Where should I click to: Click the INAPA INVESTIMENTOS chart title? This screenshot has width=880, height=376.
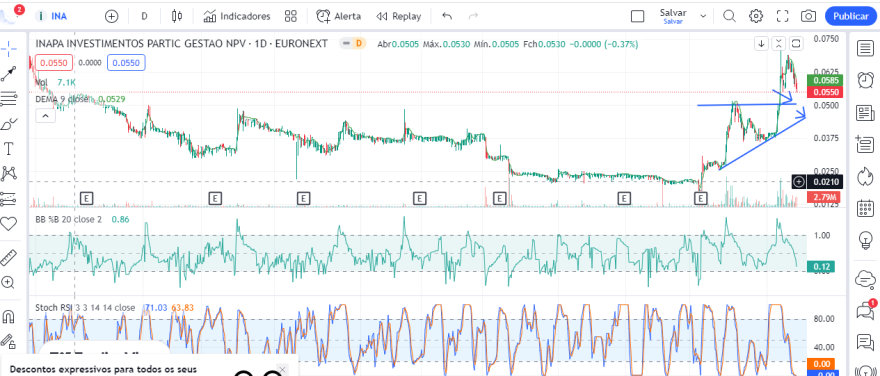coord(181,43)
